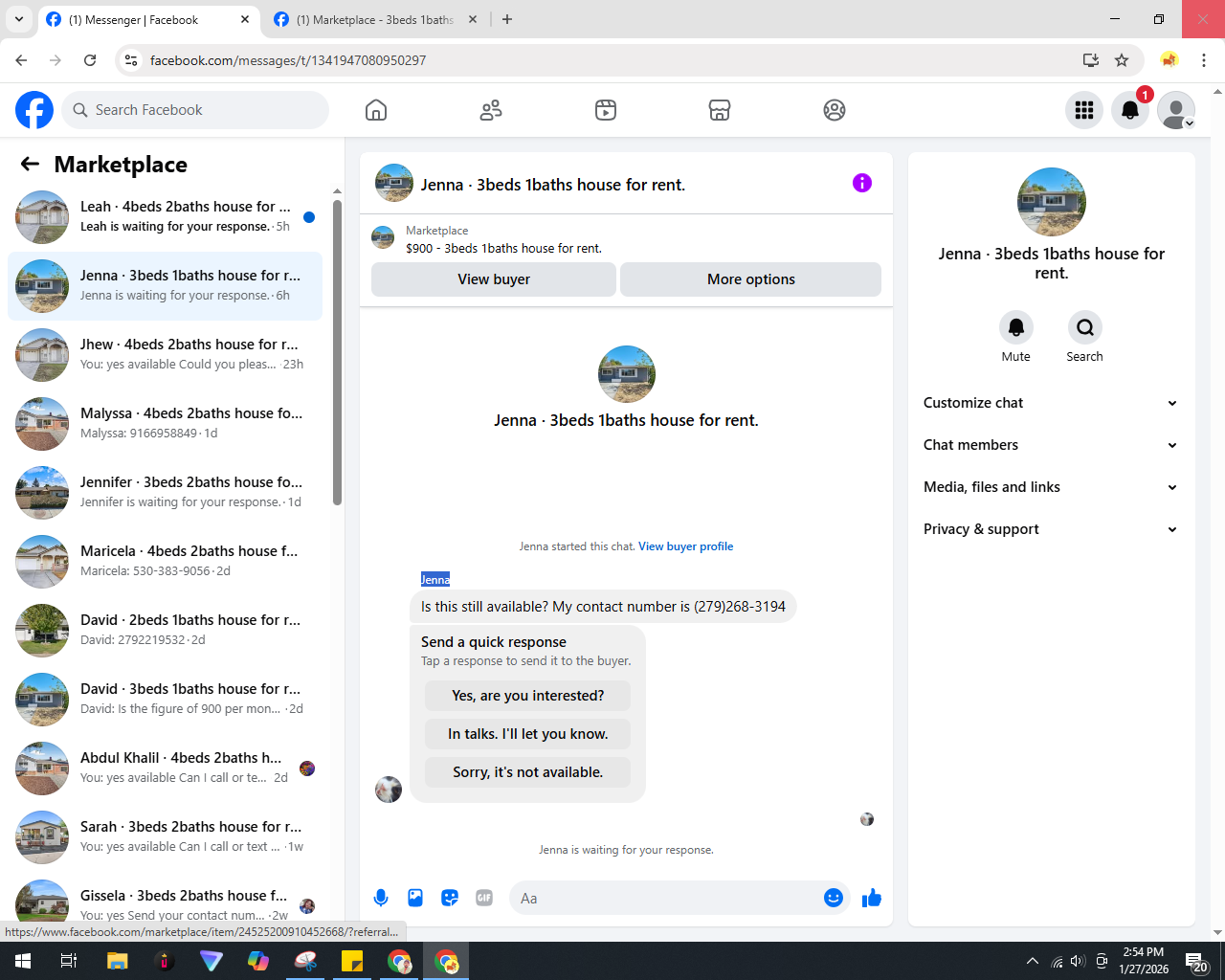Open the Marketplace storefront icon
This screenshot has height=980, width=1225.
[x=720, y=110]
